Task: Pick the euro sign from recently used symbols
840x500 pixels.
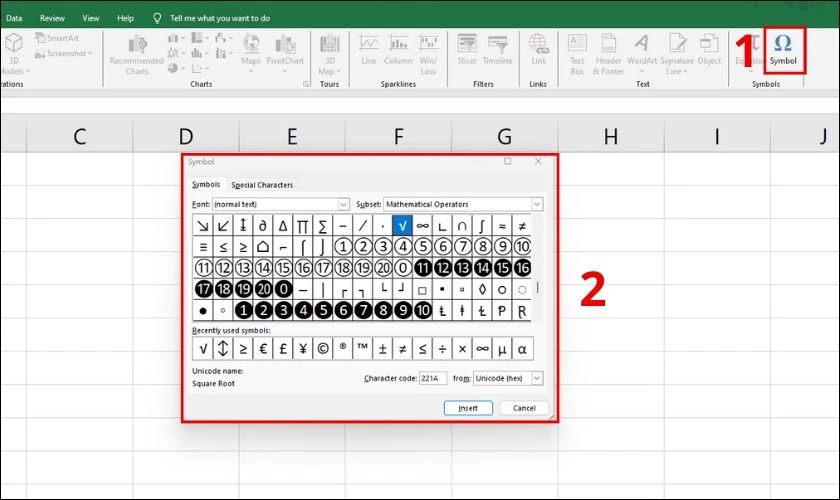Action: coord(262,349)
